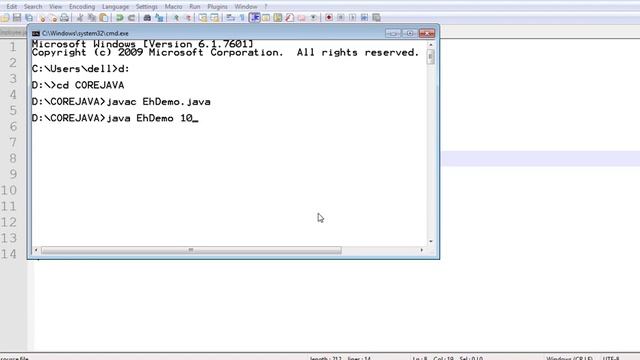Viewport: 640px width, 360px height.
Task: Click the 'Microsoft Windows [Version 6.1.7601]' line
Action: [142, 44]
